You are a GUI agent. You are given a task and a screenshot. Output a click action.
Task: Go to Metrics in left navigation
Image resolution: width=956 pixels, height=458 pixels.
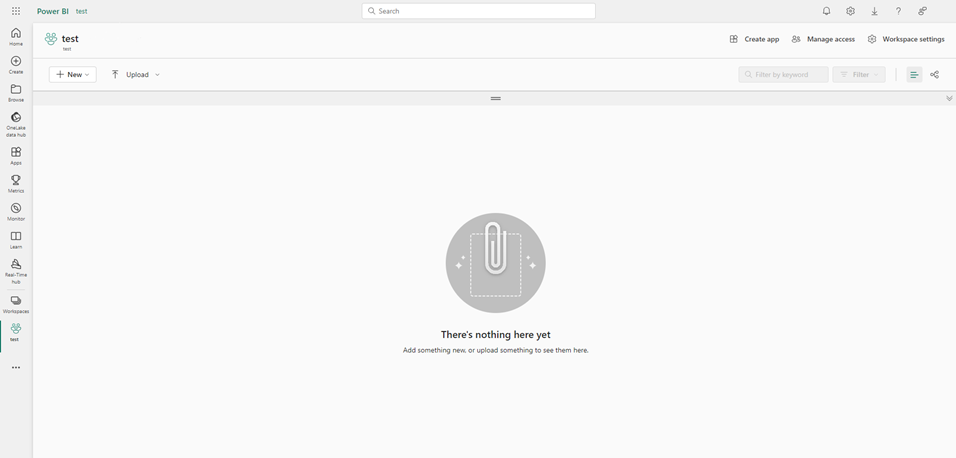click(16, 184)
